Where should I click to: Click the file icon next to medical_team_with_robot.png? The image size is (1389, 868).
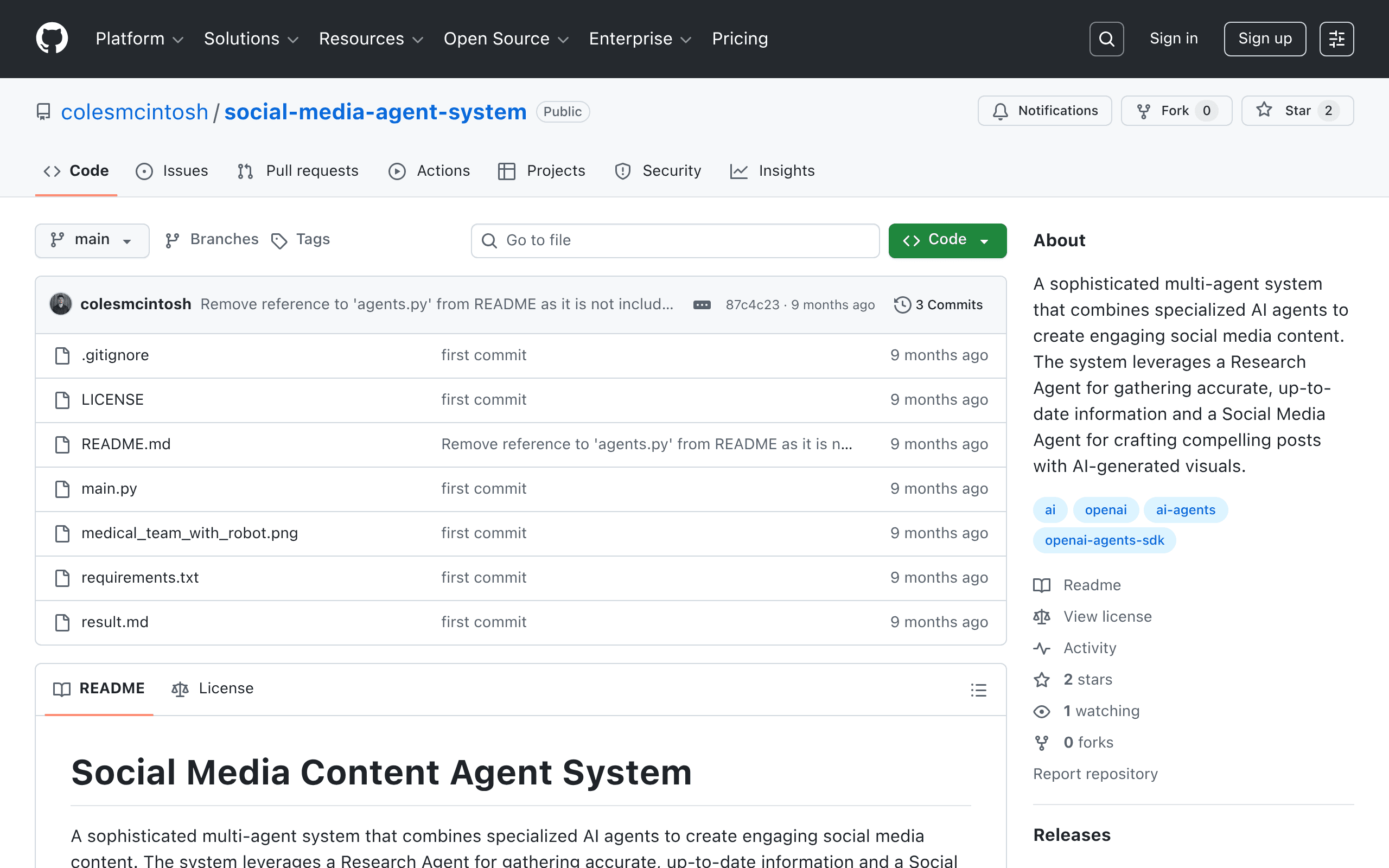[62, 533]
